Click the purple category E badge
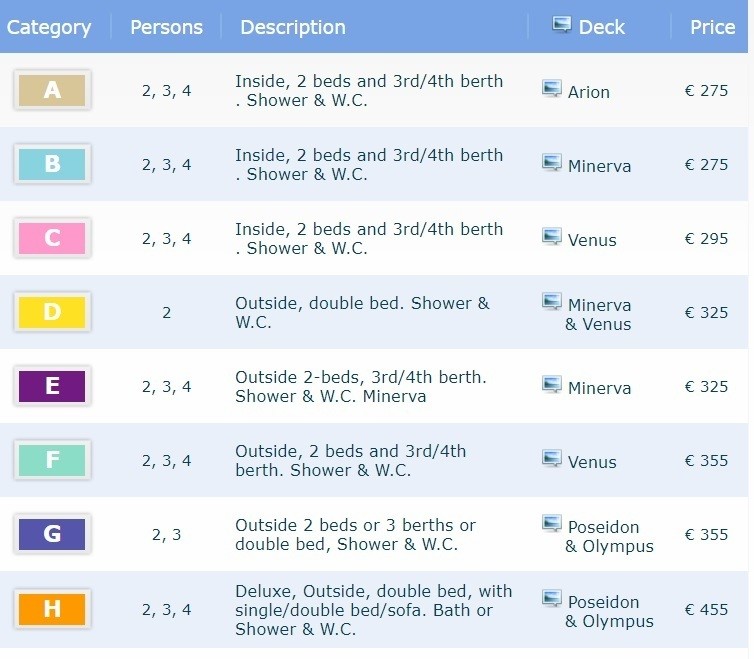Viewport: 754px width, 659px height. click(x=52, y=387)
